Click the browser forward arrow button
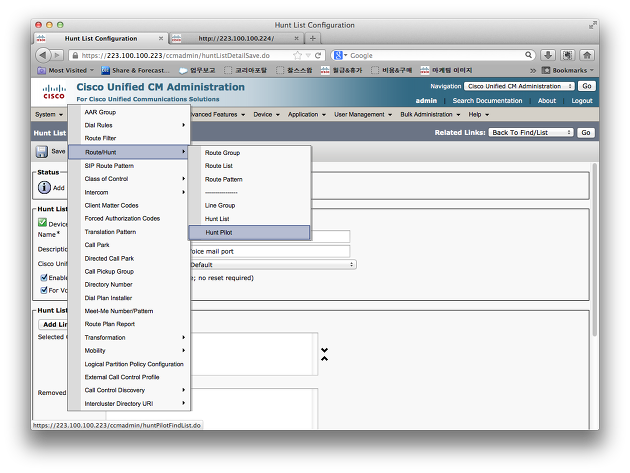The image size is (630, 473). coord(57,55)
